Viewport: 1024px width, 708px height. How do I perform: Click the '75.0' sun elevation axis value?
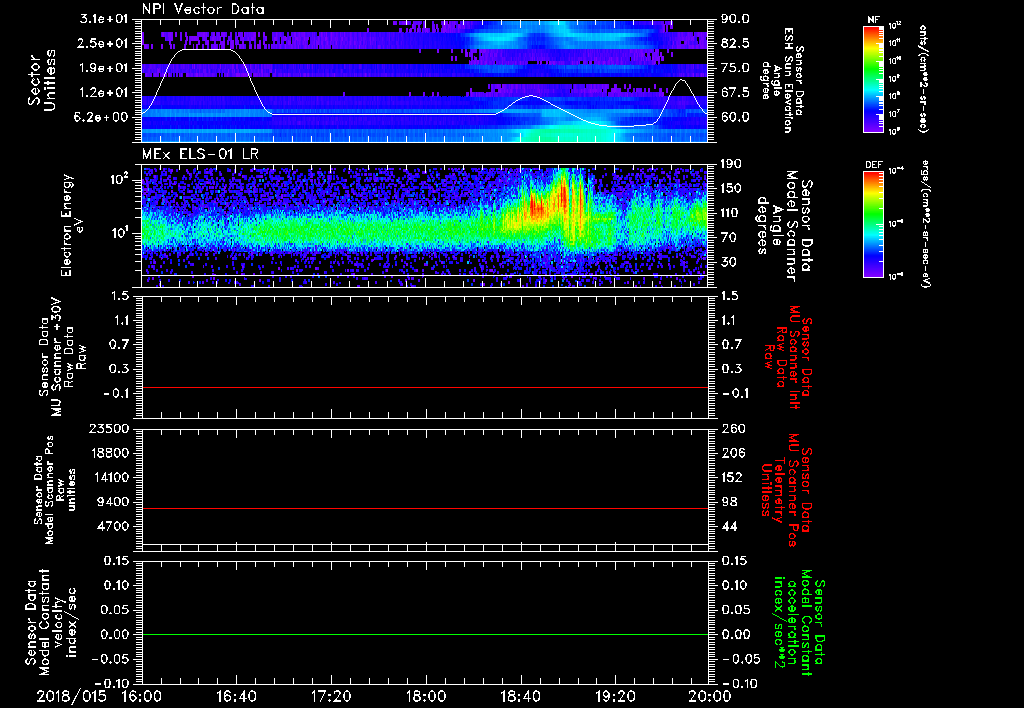[736, 68]
